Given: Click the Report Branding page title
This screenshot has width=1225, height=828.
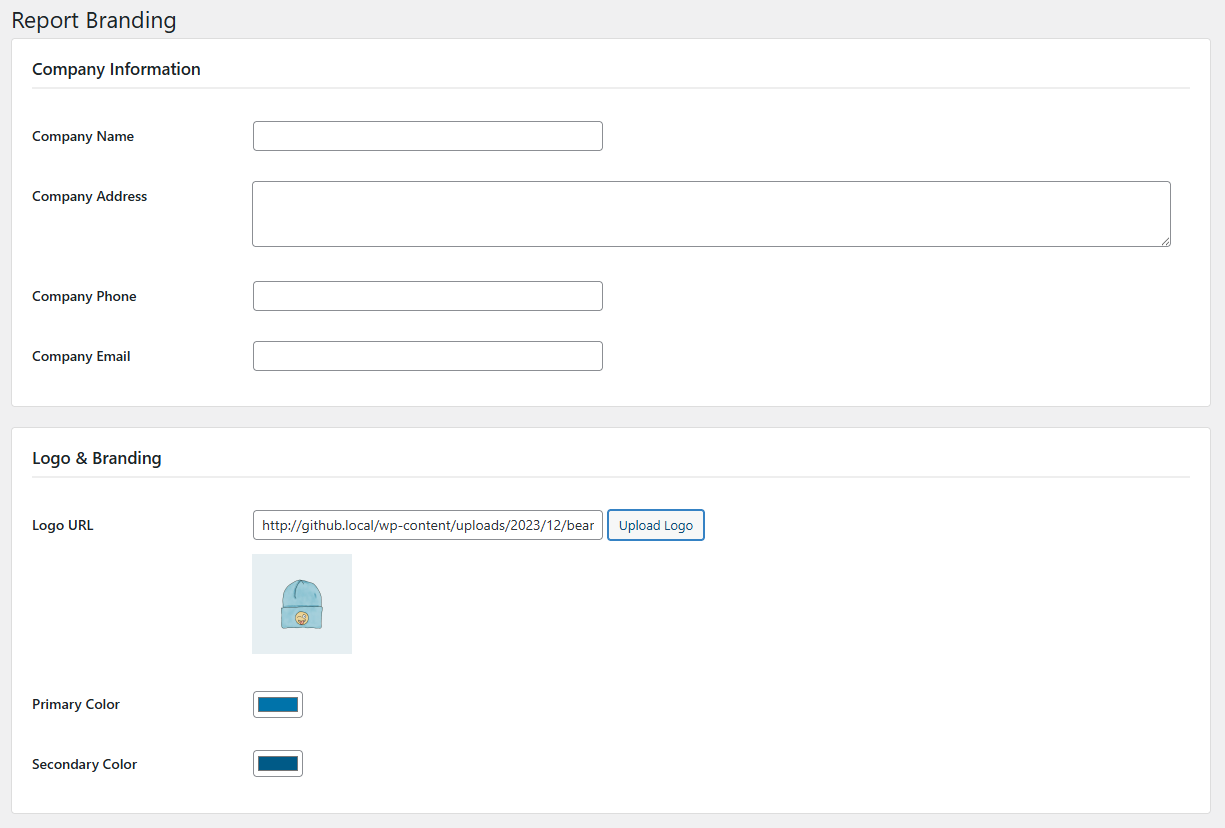Looking at the screenshot, I should click(94, 20).
